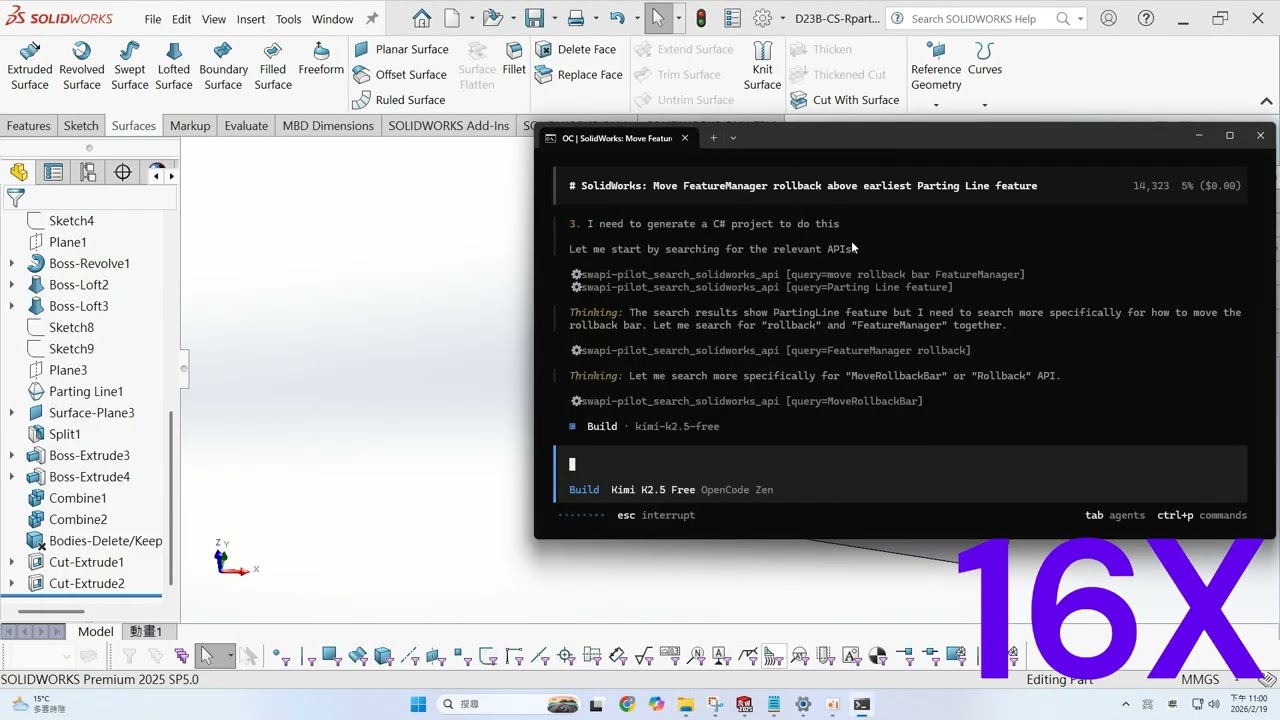Select the Lofted Surface tool
The width and height of the screenshot is (1280, 720).
pos(174,67)
